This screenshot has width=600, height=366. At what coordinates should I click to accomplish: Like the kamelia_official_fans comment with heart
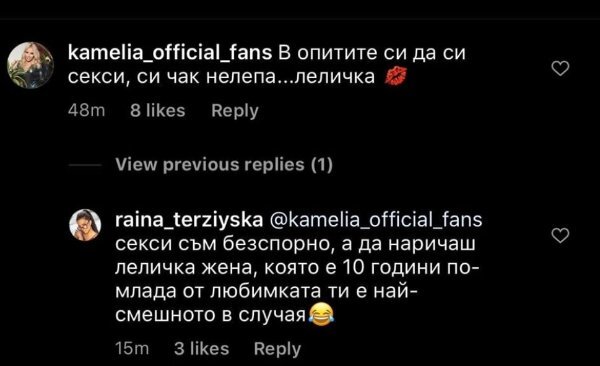560,69
